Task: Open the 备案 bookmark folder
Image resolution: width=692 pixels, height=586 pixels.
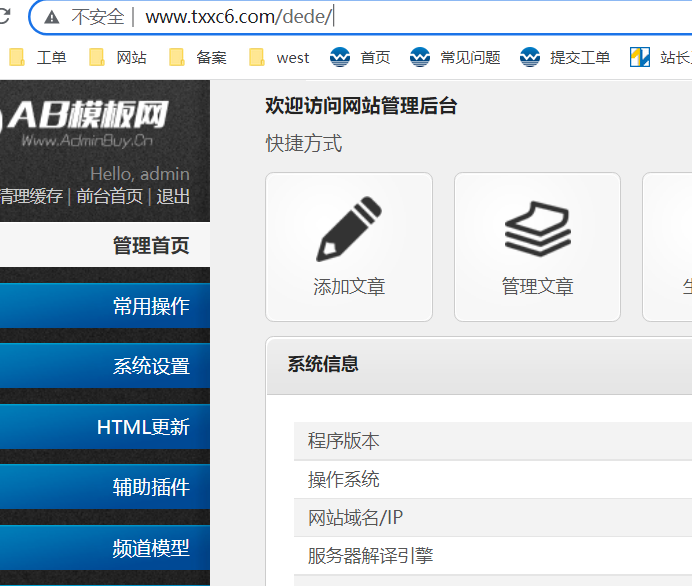Action: coord(198,57)
